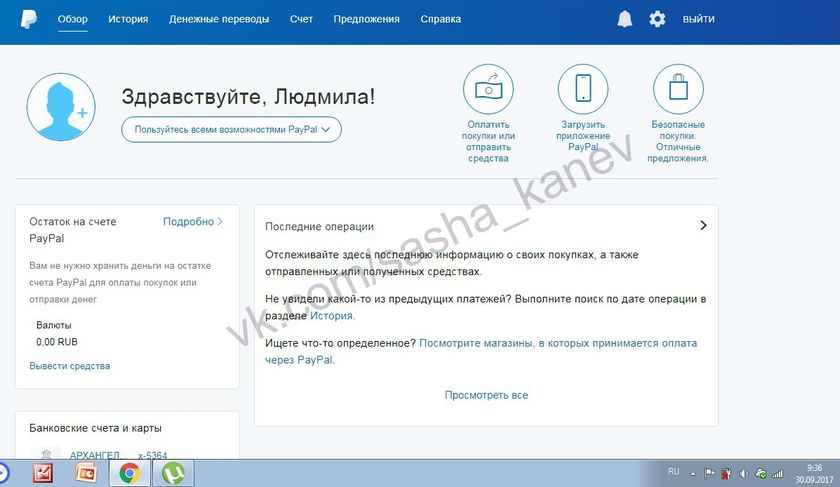The image size is (840, 487).
Task: Open Google Chrome in the taskbar
Action: (130, 473)
